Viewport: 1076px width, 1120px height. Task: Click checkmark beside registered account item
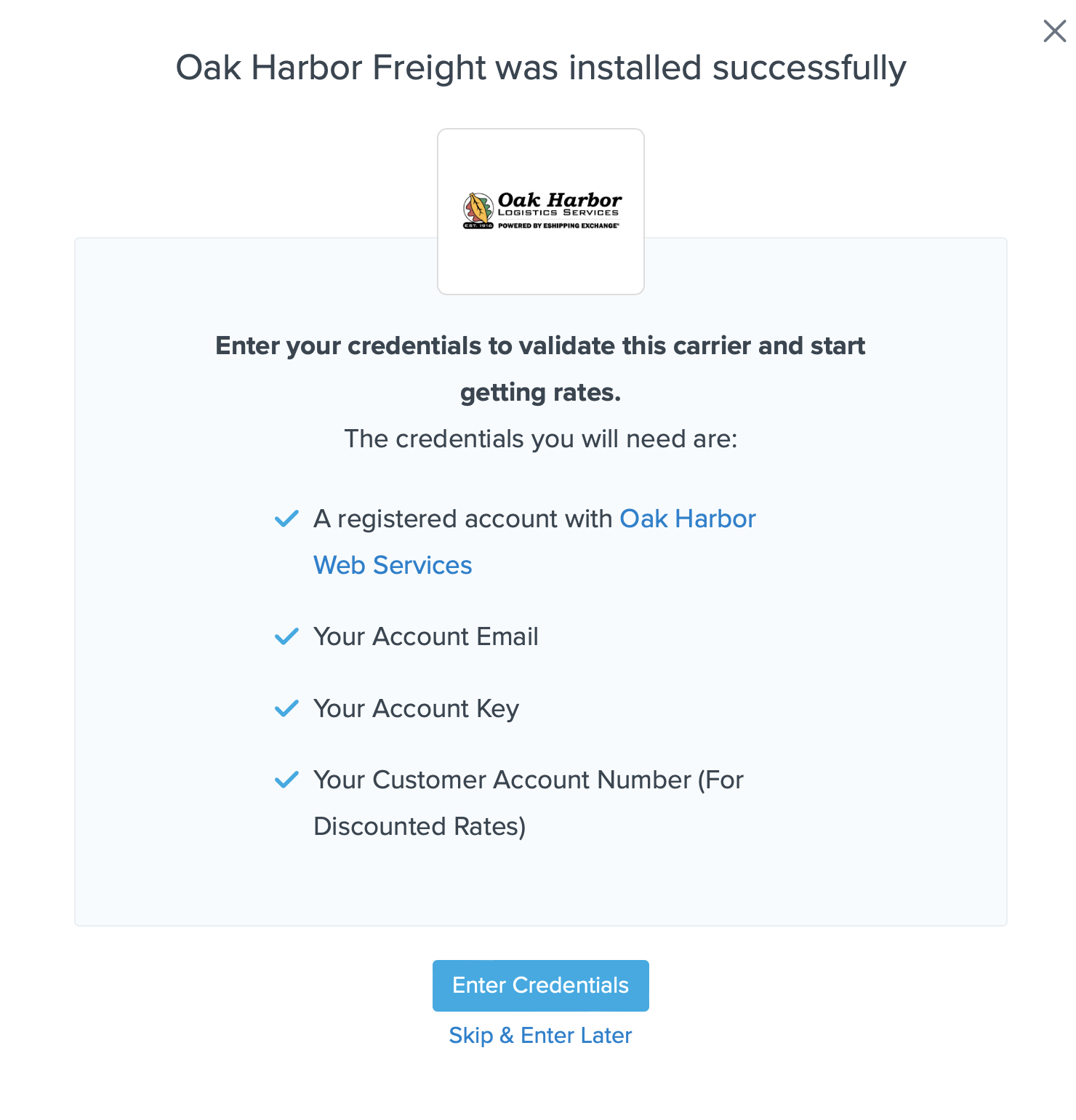pos(286,519)
